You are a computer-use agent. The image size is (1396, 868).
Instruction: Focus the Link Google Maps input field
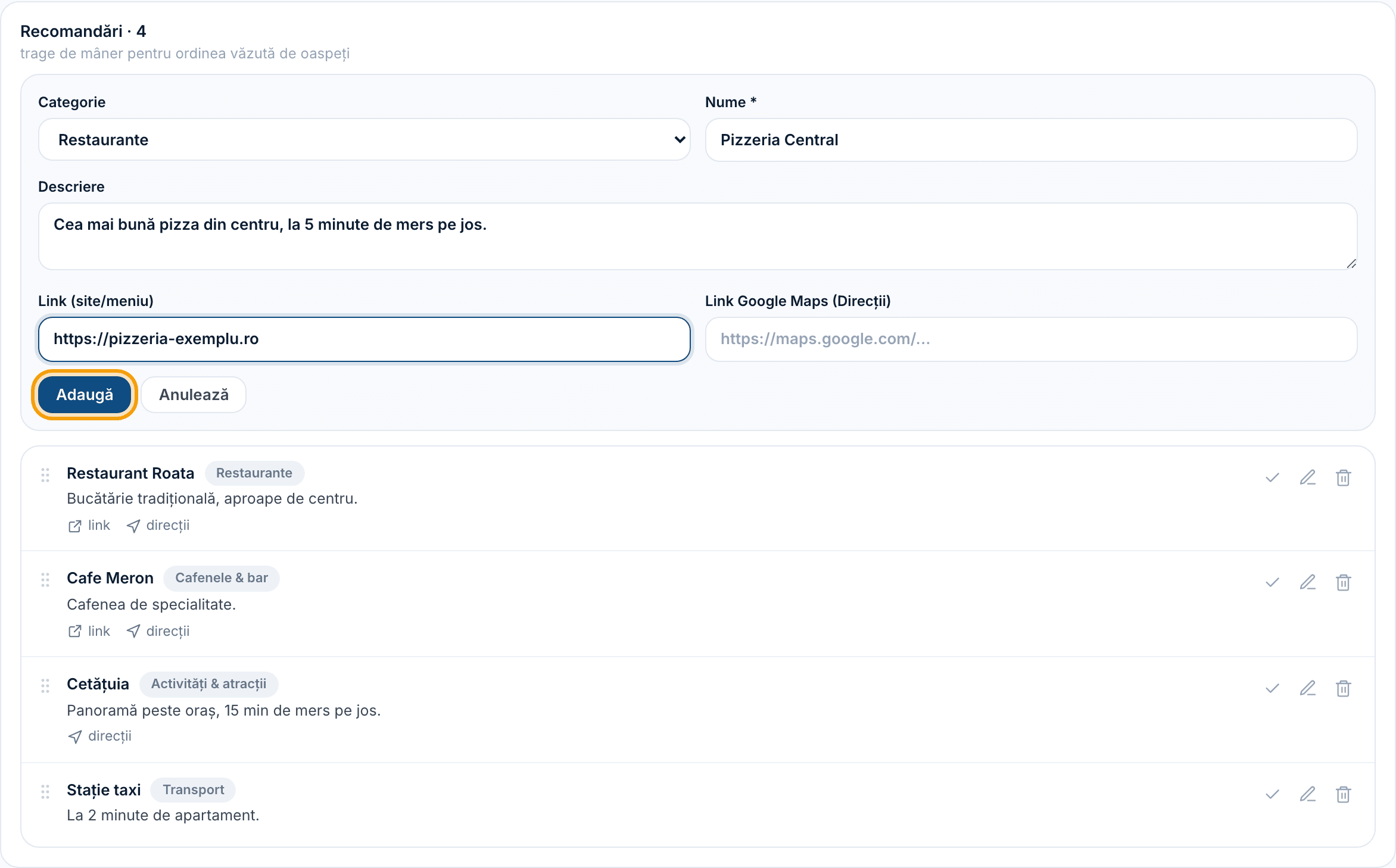[x=1032, y=339]
